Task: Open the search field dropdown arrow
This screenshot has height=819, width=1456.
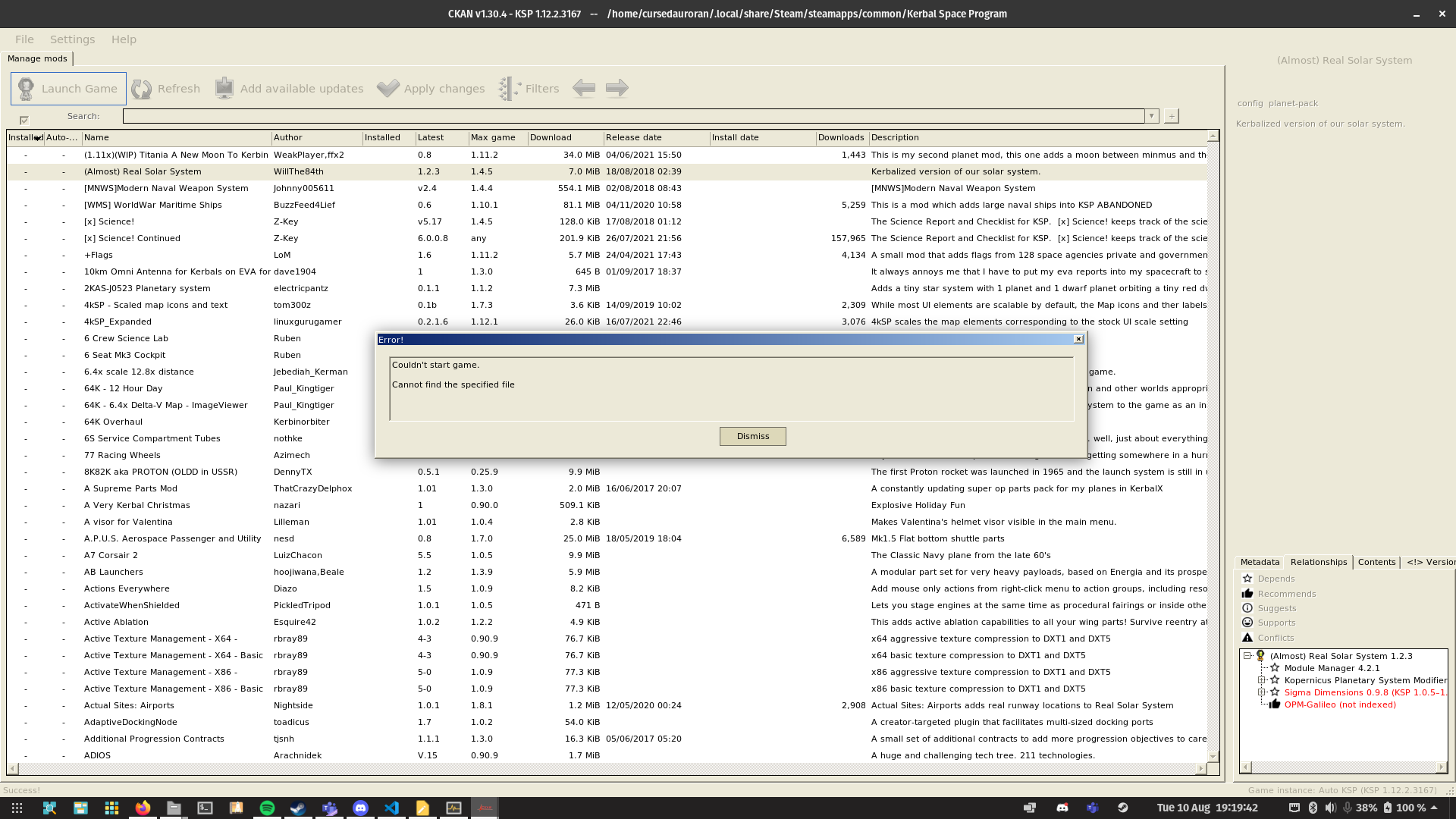Action: click(x=1152, y=116)
